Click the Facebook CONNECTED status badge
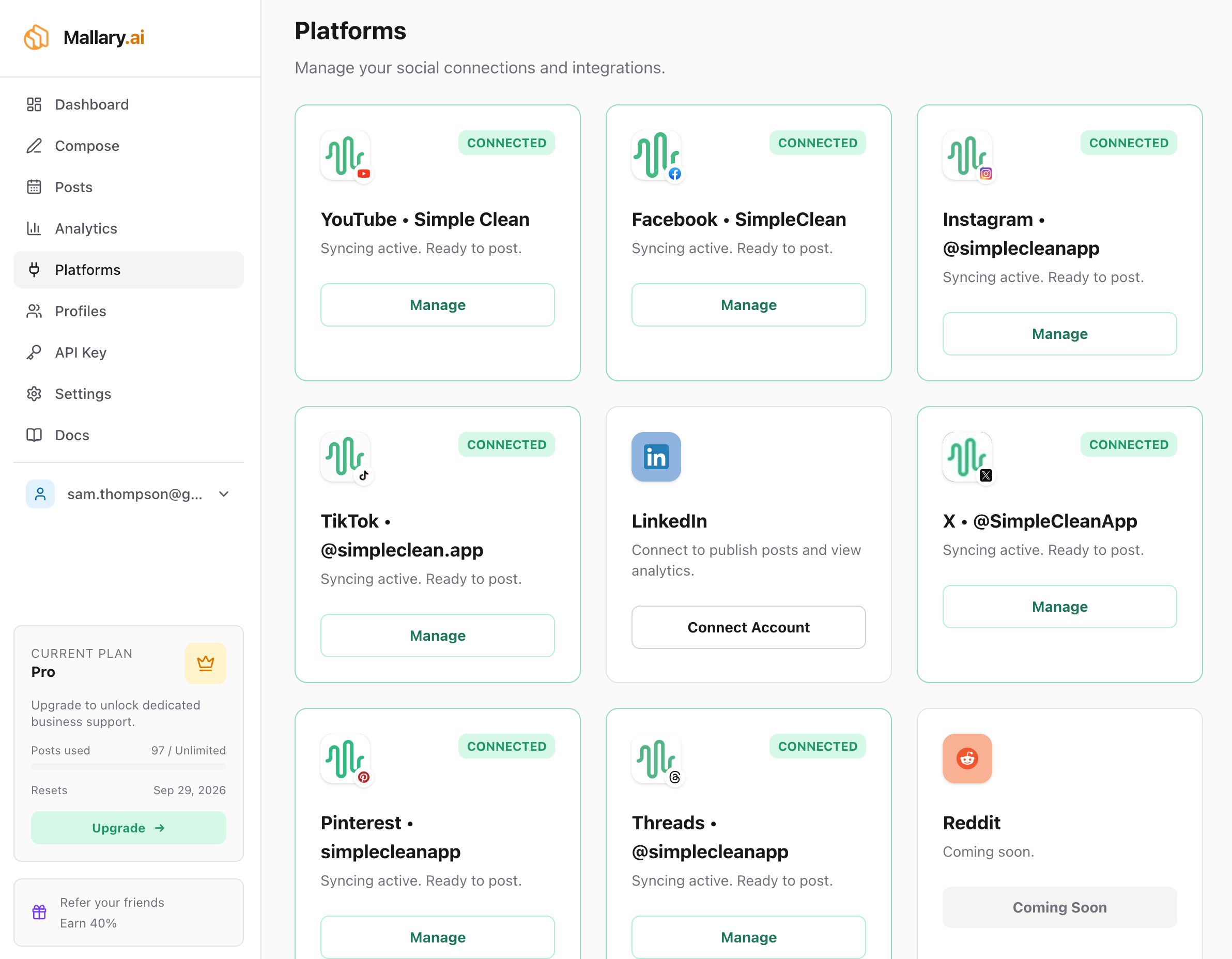This screenshot has width=1232, height=959. coord(818,143)
